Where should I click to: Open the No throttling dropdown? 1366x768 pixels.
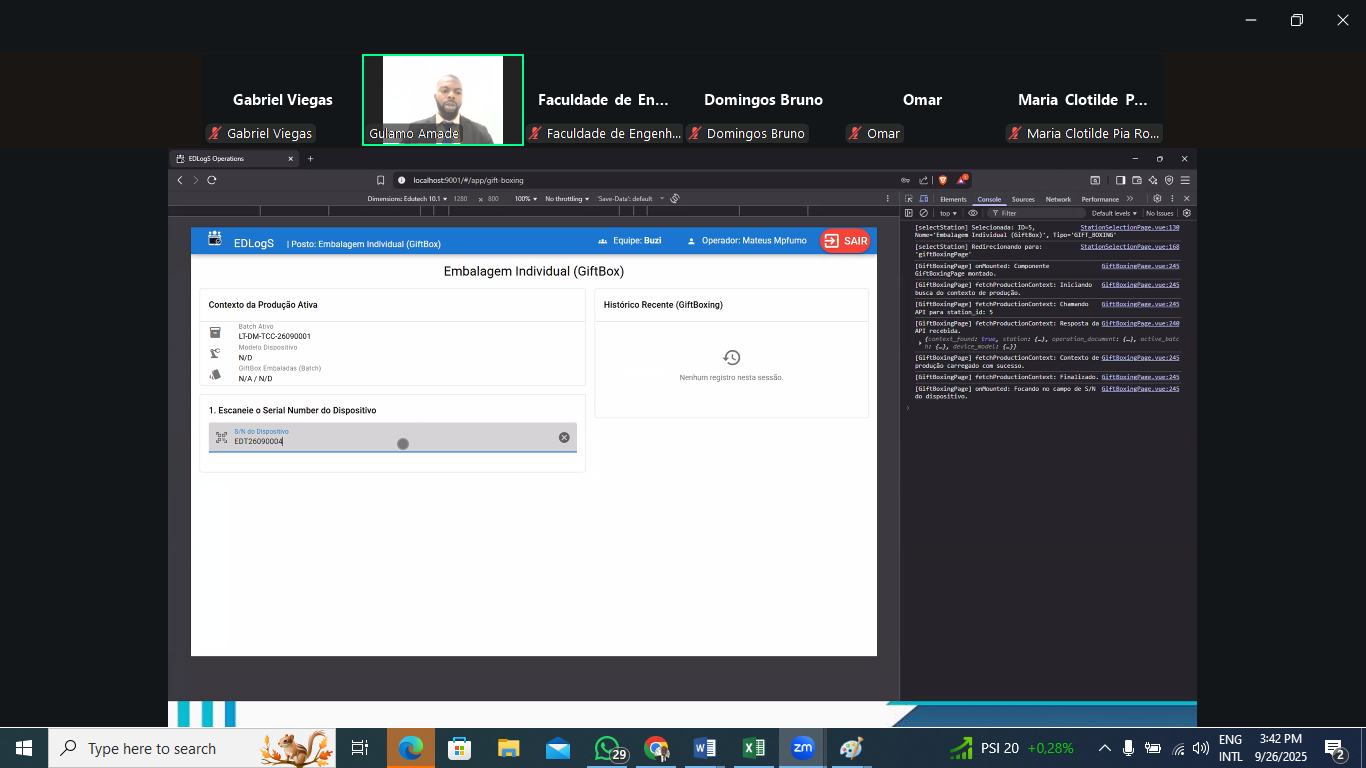[x=567, y=199]
